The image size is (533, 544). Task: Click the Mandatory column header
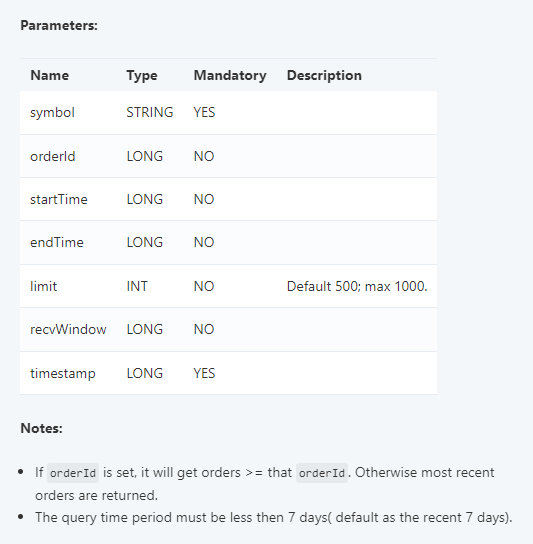230,75
